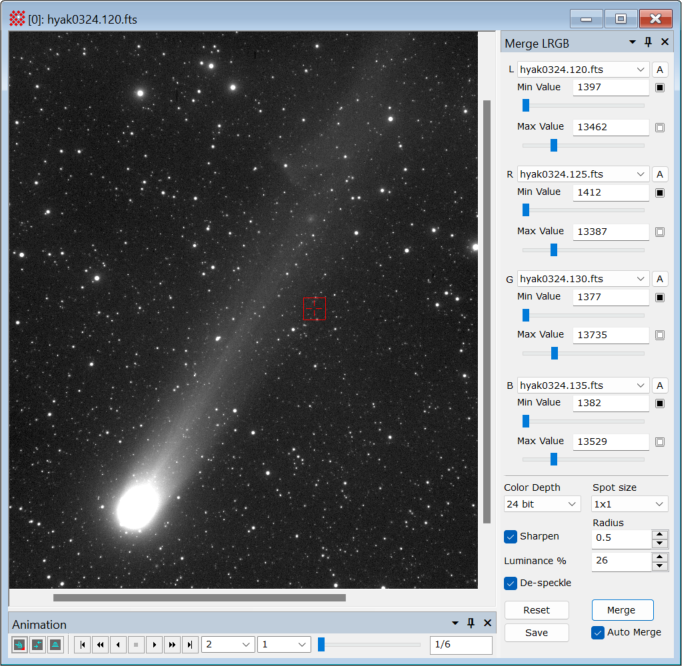The image size is (682, 666).
Task: Jump to first animation frame
Action: click(82, 645)
